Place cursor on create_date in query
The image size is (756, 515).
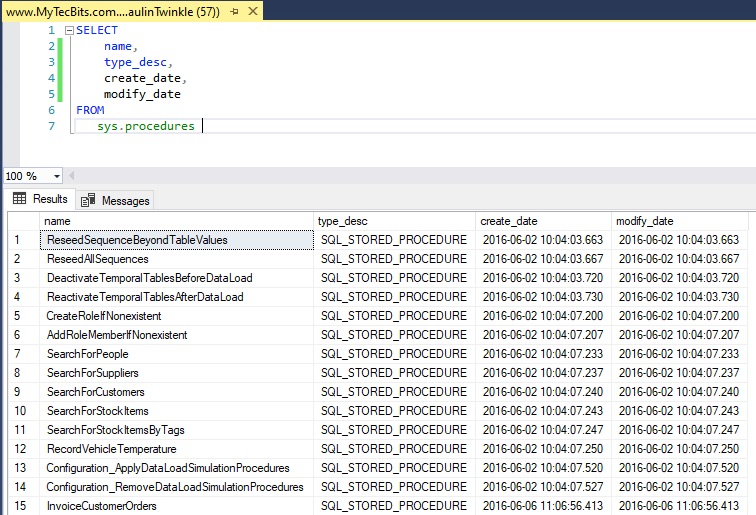[x=142, y=78]
